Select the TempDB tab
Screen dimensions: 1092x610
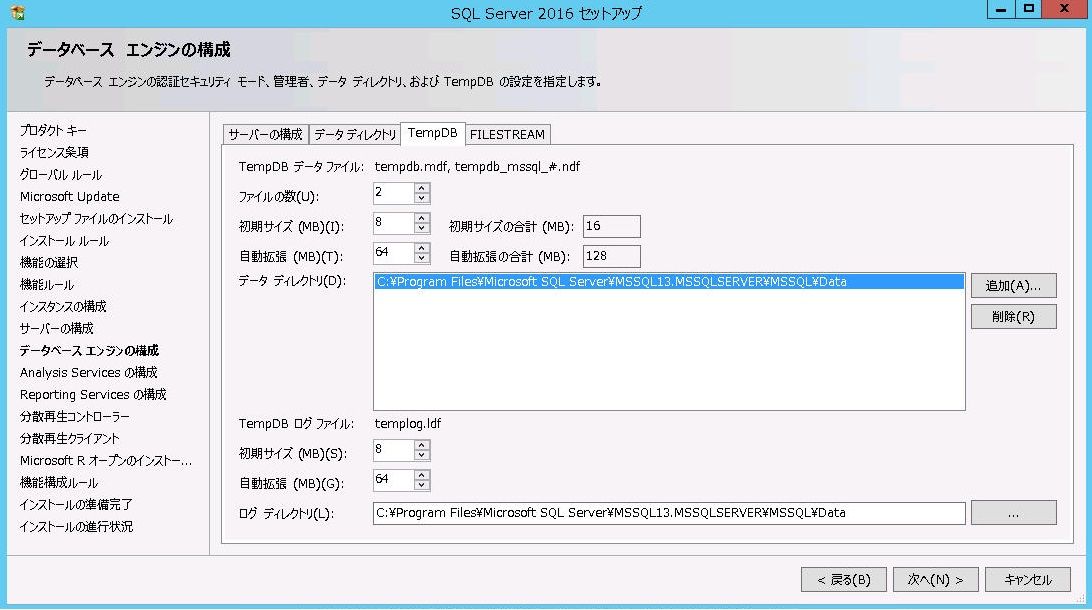point(432,133)
